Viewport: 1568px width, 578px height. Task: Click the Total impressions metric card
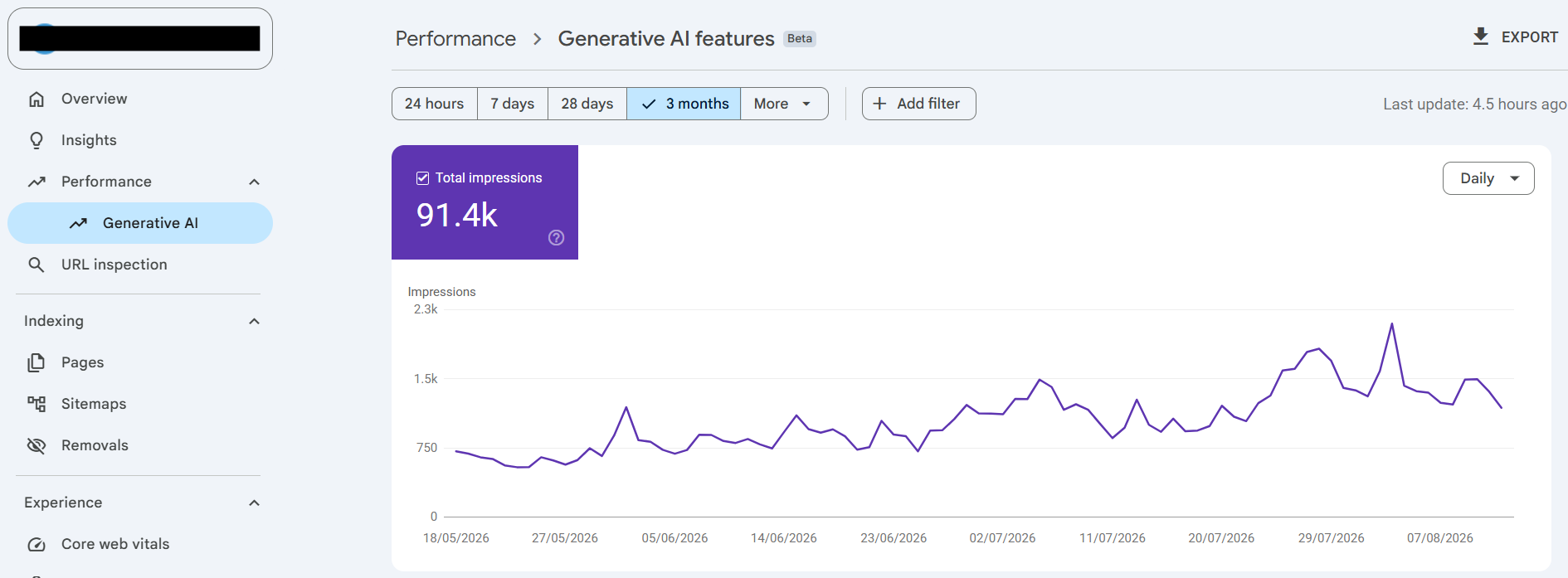(485, 202)
